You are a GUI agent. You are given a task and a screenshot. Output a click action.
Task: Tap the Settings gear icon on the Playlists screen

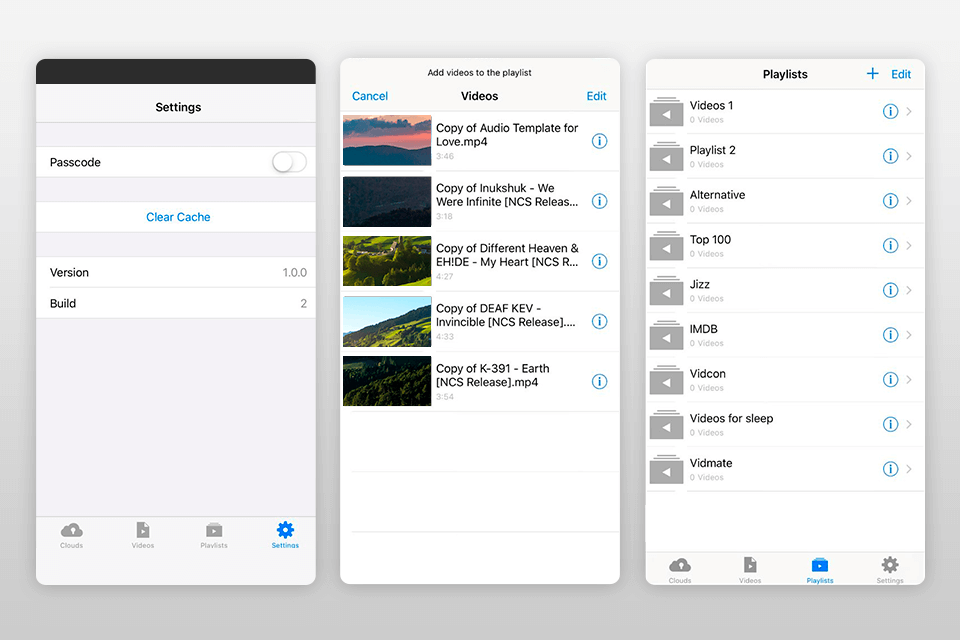[889, 569]
